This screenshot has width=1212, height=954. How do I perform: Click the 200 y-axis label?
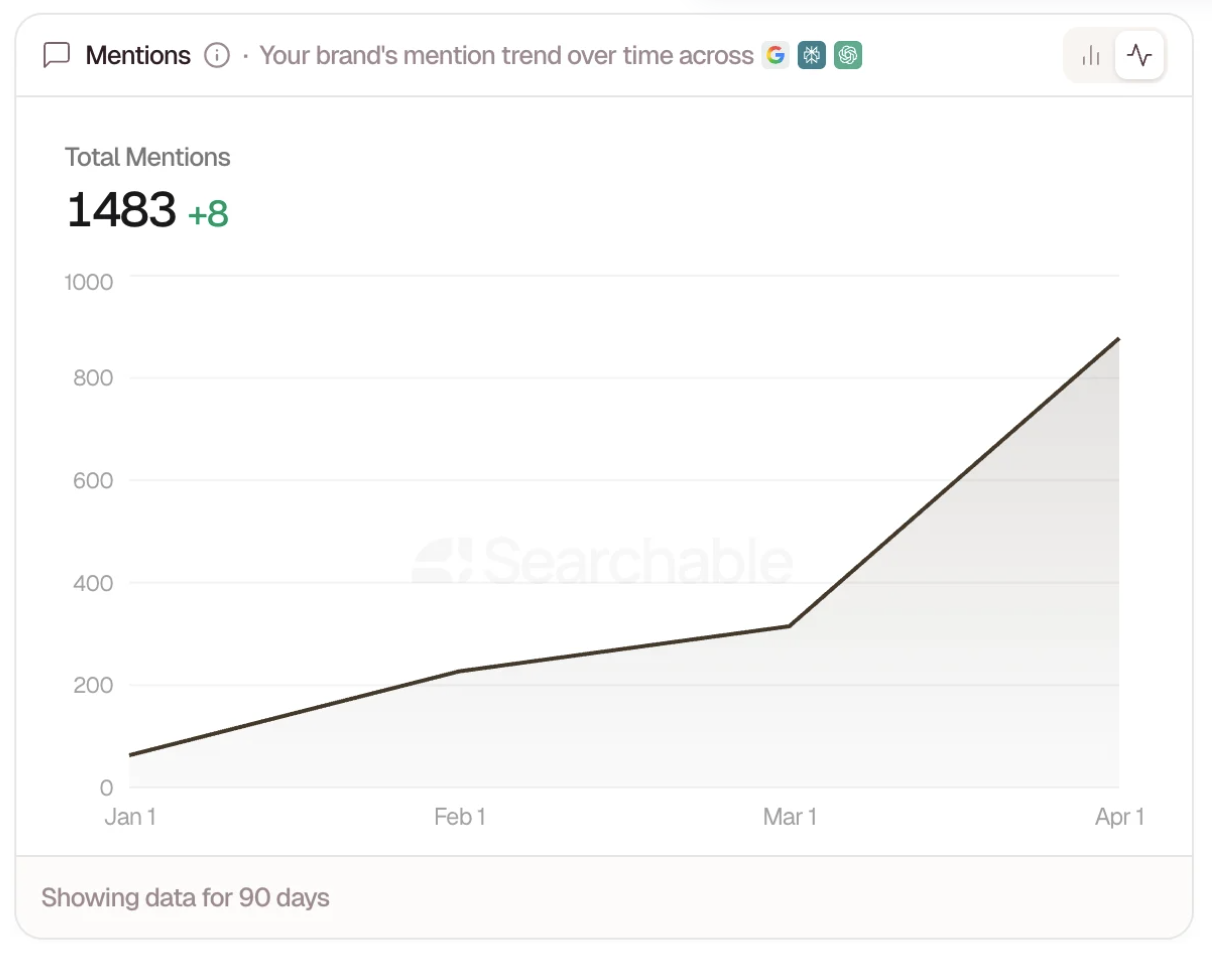pyautogui.click(x=93, y=685)
